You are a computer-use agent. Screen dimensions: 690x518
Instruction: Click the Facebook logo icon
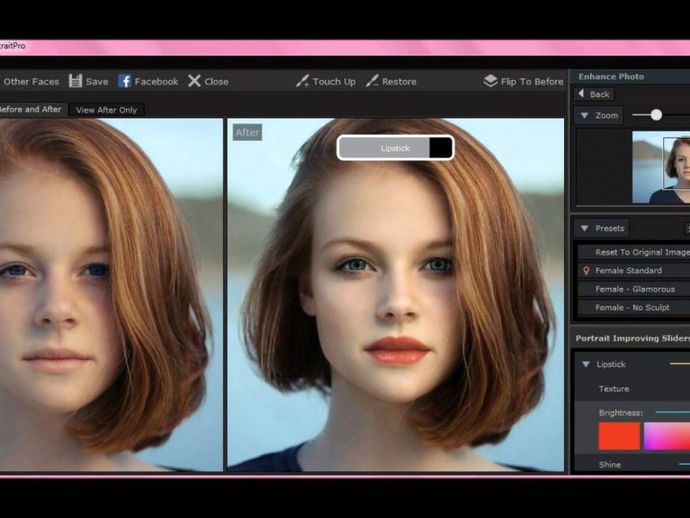coord(125,81)
